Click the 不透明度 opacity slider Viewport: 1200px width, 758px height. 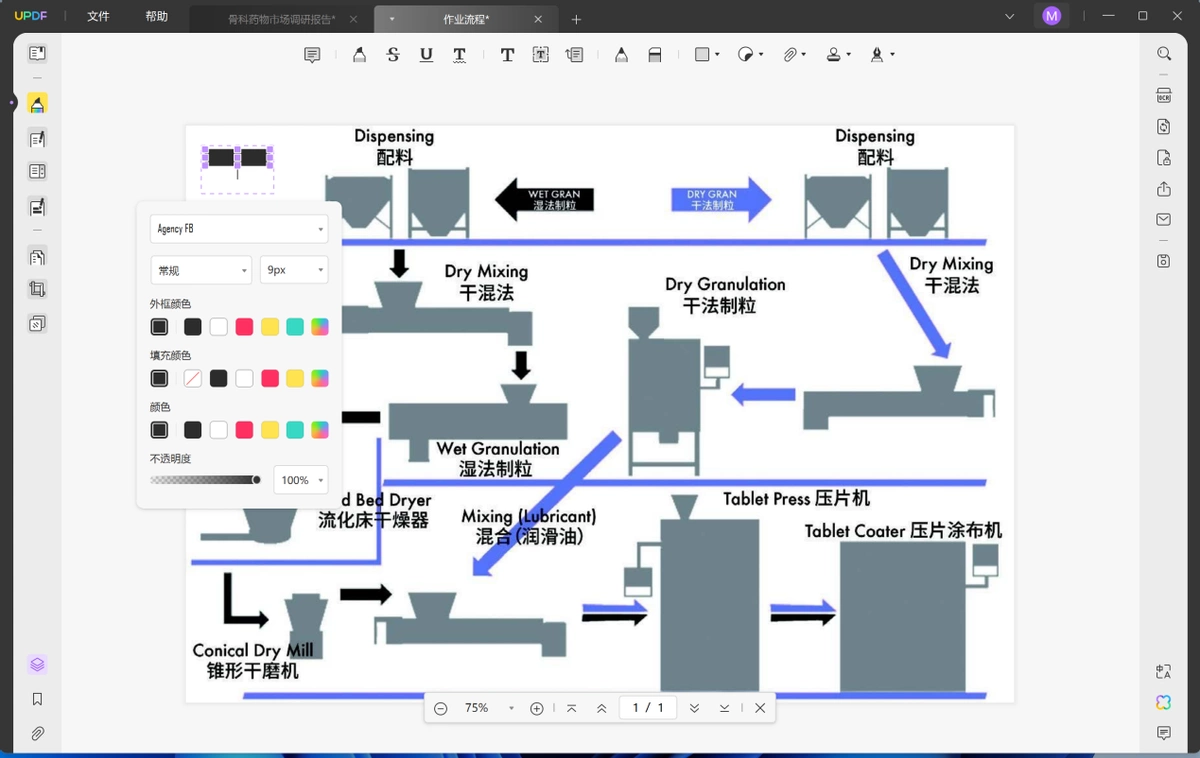coord(205,480)
